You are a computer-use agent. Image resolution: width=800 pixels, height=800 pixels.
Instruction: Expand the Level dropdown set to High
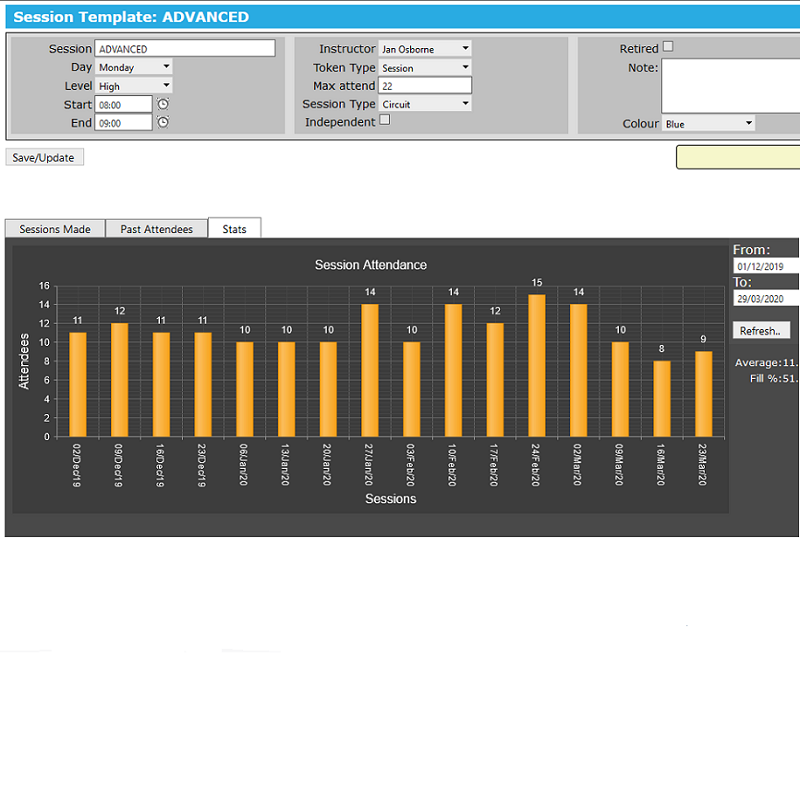point(134,86)
